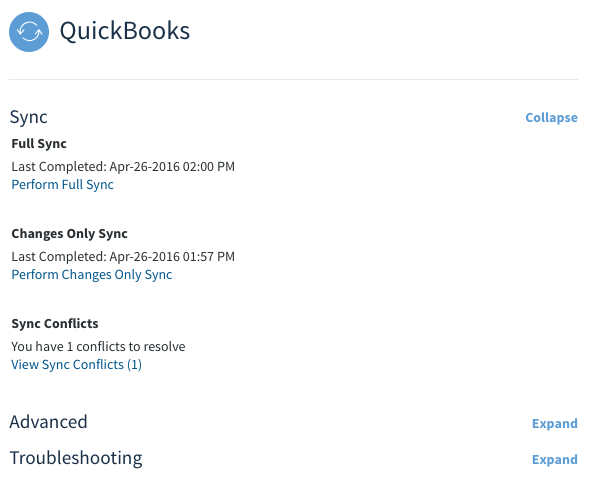This screenshot has height=484, width=594.
Task: Click 'Last Completed' label under Full Sync
Action: [59, 167]
